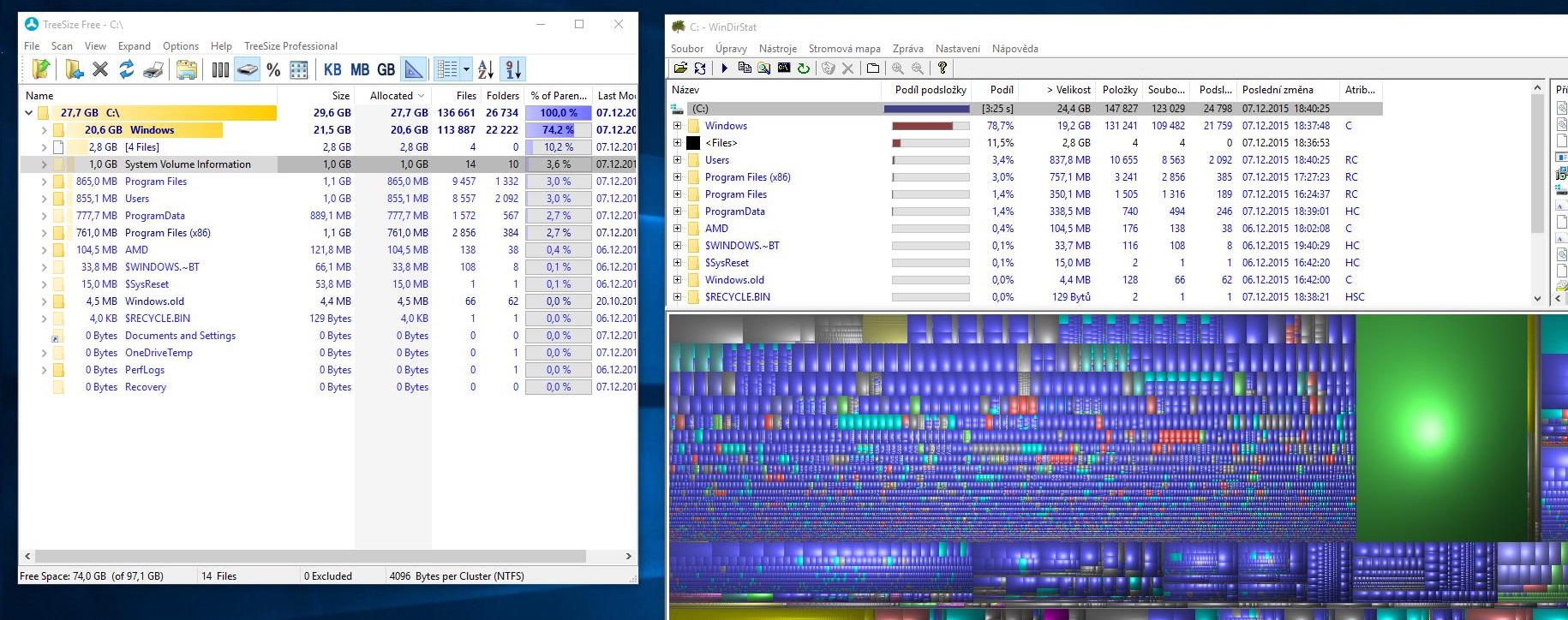Open the Scan menu in TreeSize

pyautogui.click(x=62, y=46)
